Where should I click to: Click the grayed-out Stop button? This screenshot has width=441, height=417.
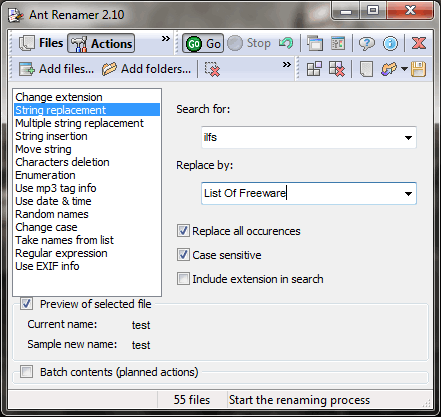tap(249, 43)
